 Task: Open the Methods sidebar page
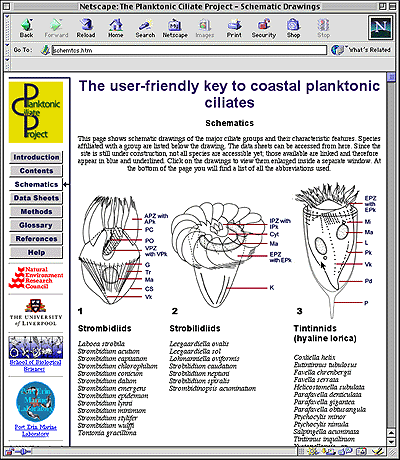(x=36, y=212)
